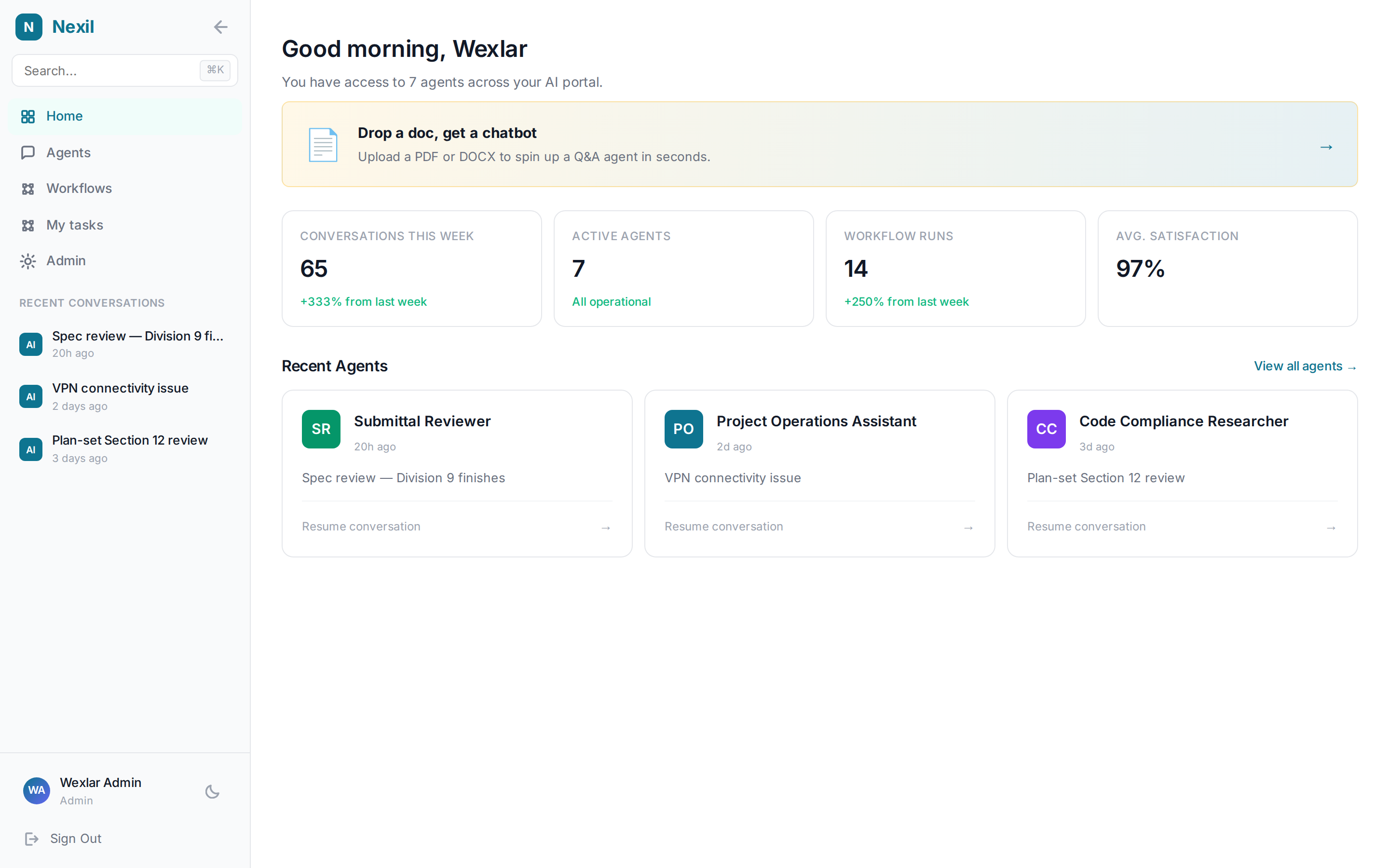Click +333% from last week text
Viewport: 1389px width, 868px height.
(x=363, y=301)
